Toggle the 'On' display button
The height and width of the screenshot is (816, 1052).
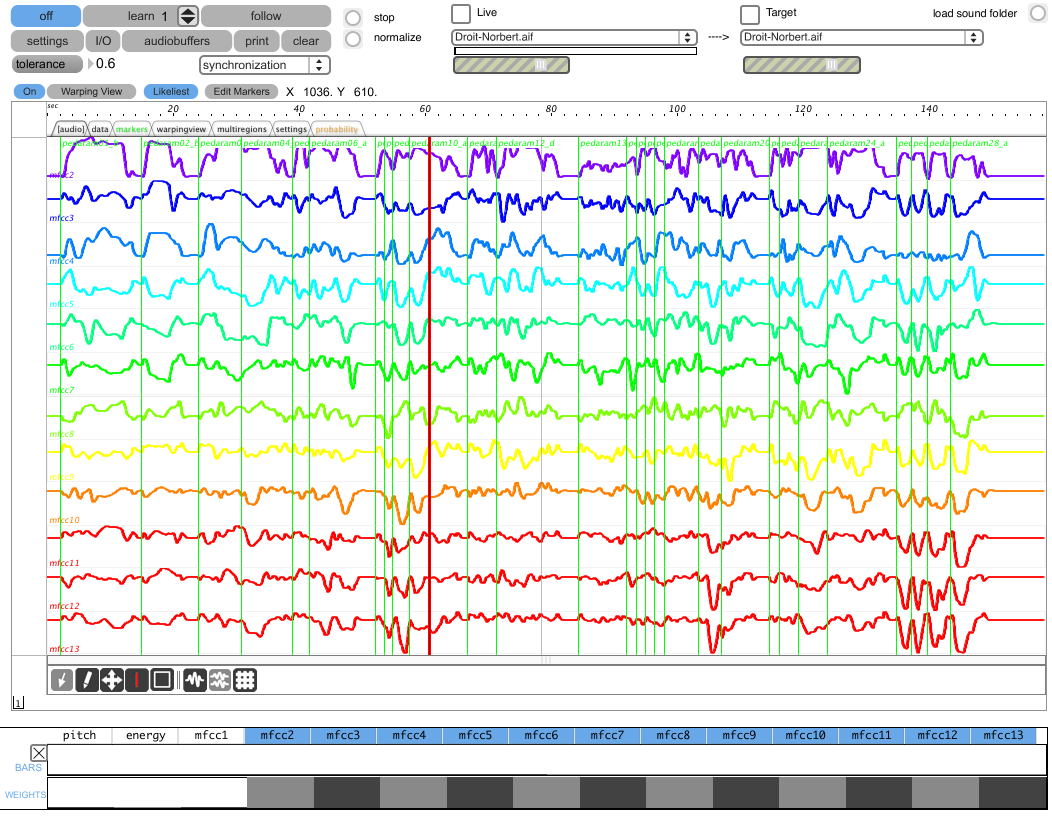click(30, 91)
